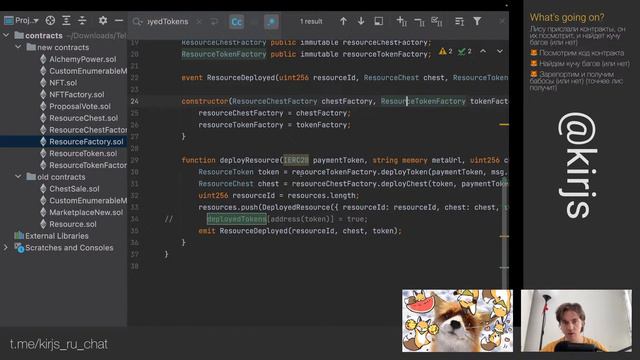Select all occurrences icon
This screenshot has height=360, width=640.
[x=437, y=22]
